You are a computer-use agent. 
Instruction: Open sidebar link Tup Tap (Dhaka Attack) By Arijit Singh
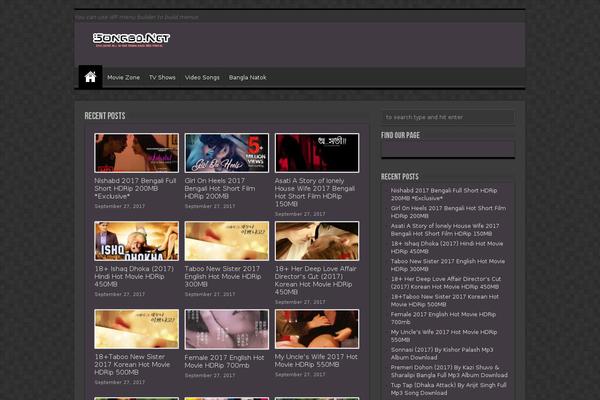click(448, 389)
